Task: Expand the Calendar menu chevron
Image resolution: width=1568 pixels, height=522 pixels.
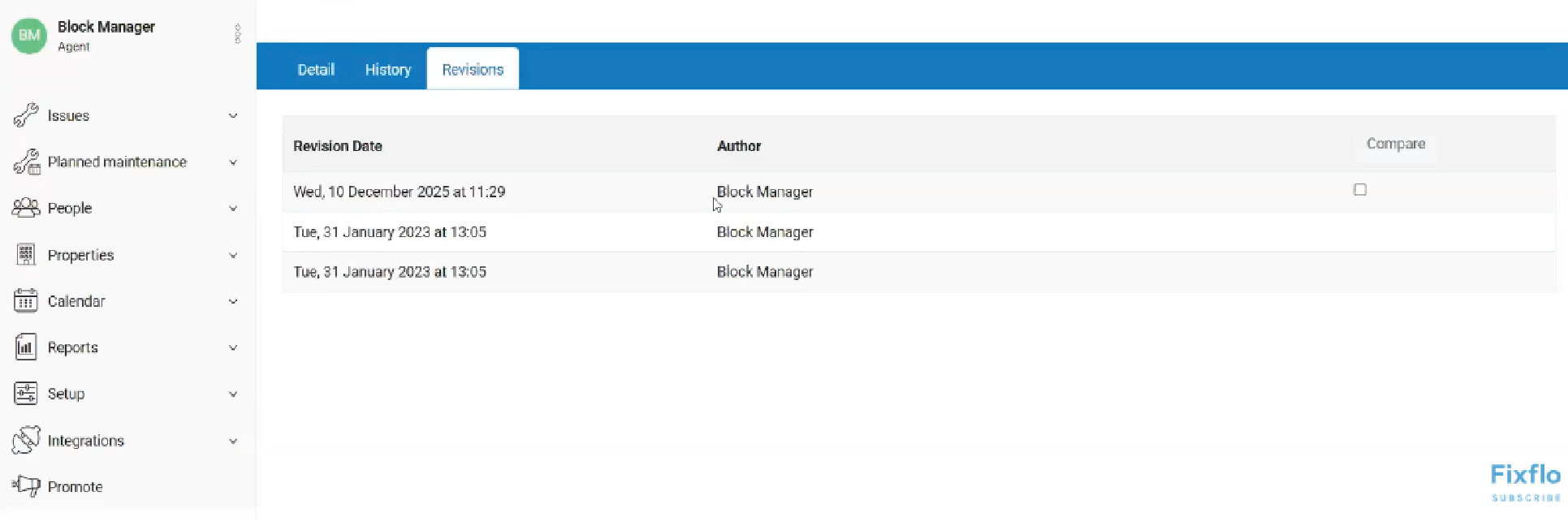Action: [x=233, y=301]
